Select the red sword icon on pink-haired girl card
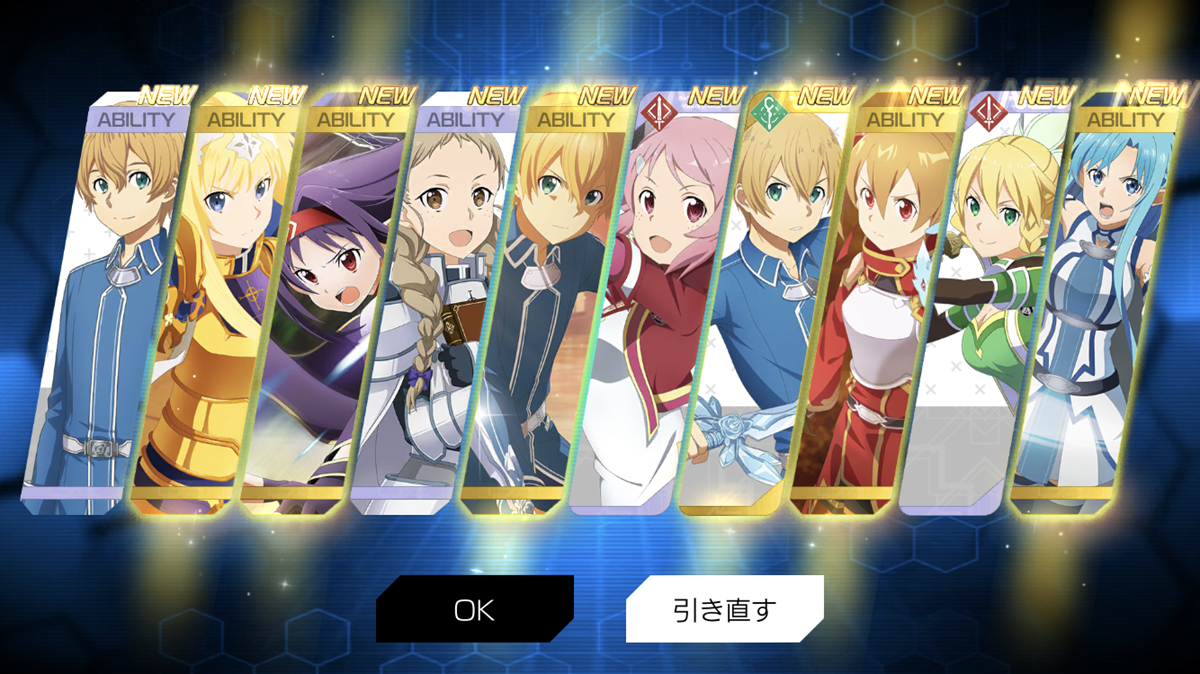Viewport: 1200px width, 674px height. pyautogui.click(x=660, y=115)
